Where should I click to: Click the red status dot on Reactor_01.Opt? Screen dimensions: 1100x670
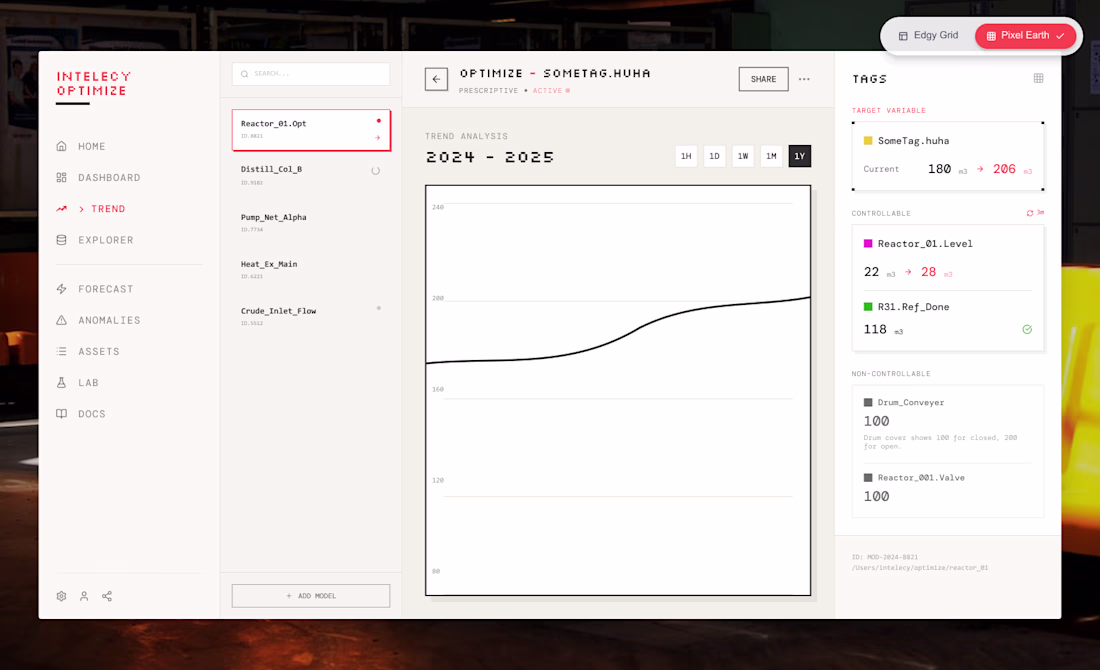379,121
